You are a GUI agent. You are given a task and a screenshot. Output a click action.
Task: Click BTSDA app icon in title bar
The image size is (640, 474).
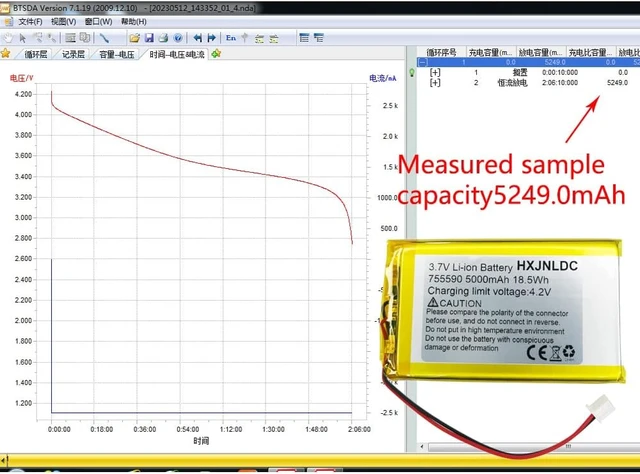(5, 8)
